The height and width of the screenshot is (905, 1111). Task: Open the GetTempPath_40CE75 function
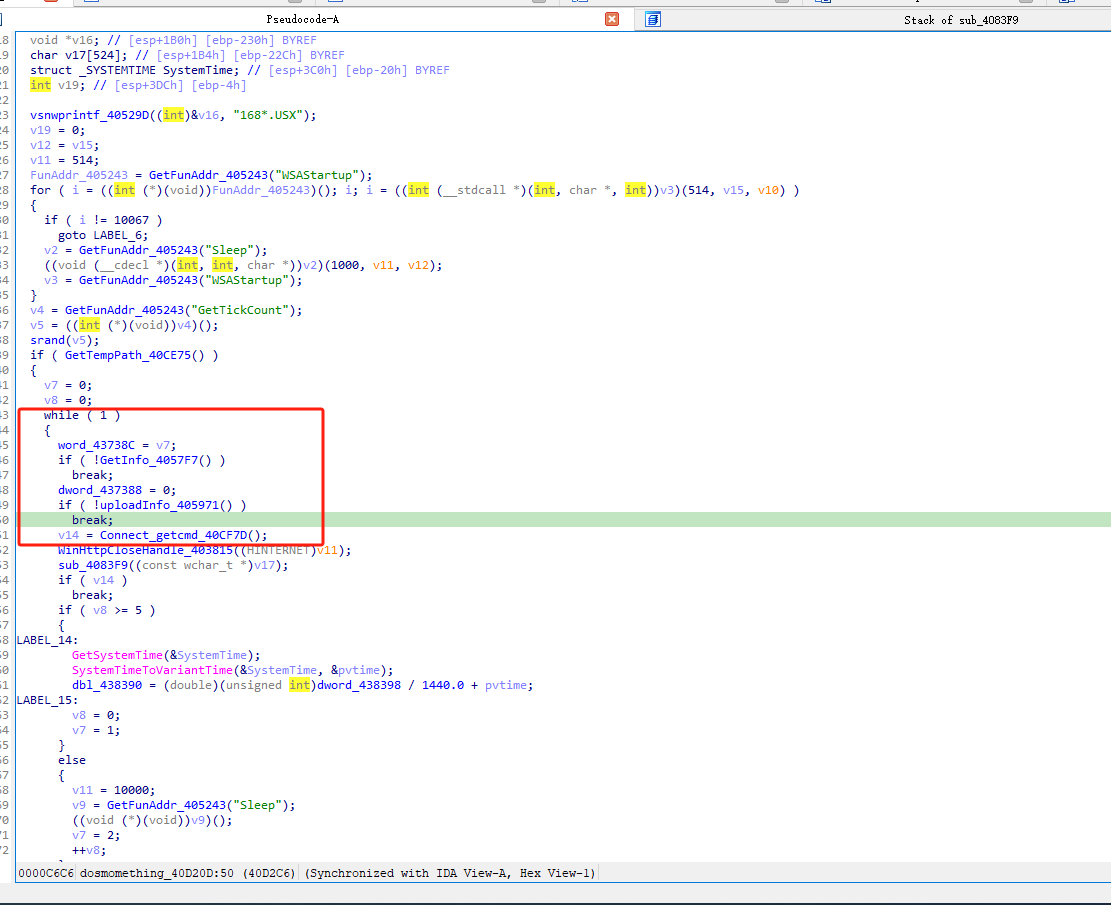point(128,355)
